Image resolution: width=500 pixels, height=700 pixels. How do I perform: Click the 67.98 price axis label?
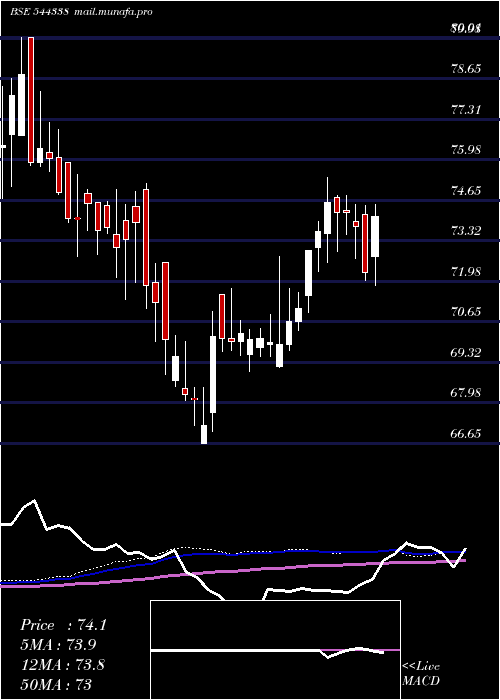click(466, 393)
